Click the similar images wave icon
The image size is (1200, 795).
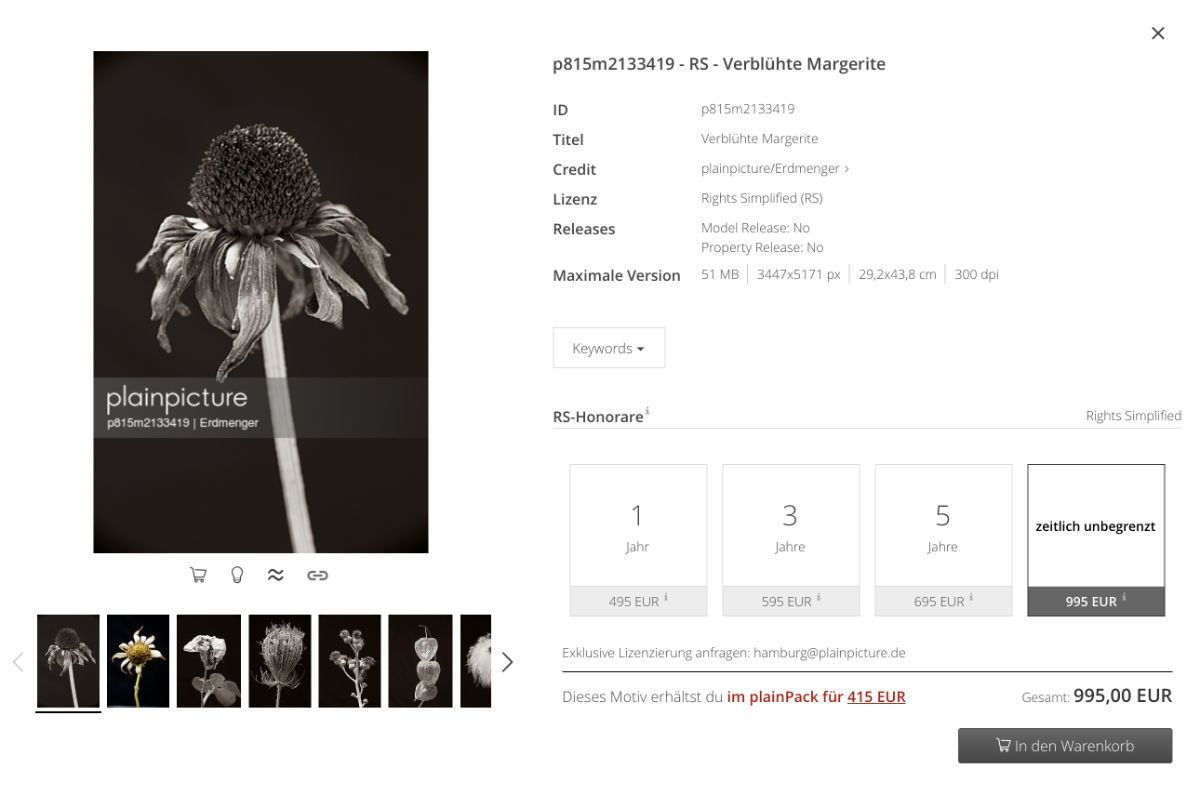coord(276,575)
